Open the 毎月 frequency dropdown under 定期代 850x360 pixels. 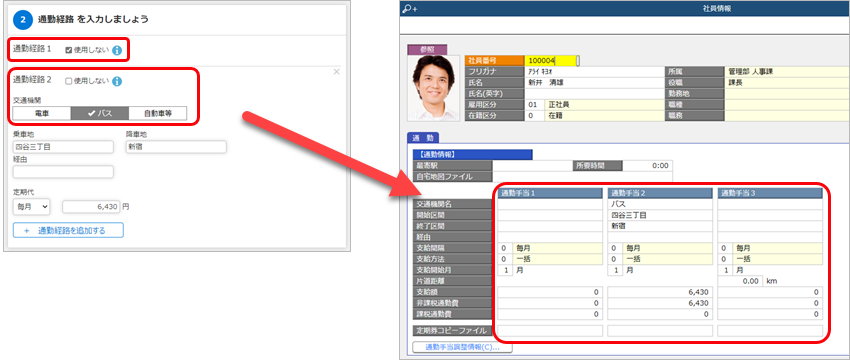coord(31,206)
